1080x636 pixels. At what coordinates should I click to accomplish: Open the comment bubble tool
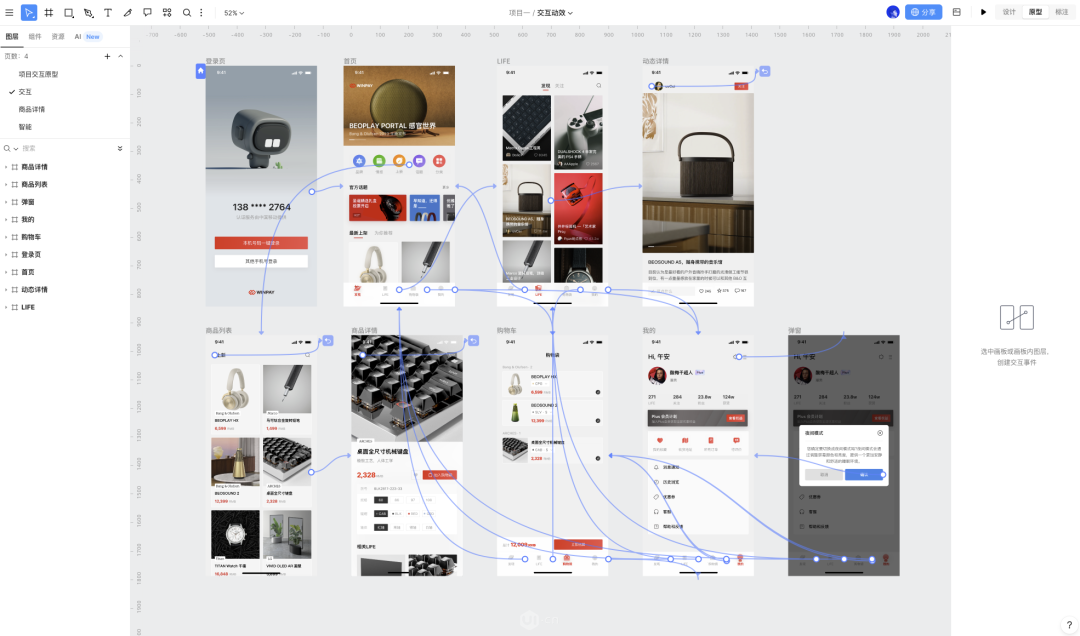click(147, 12)
